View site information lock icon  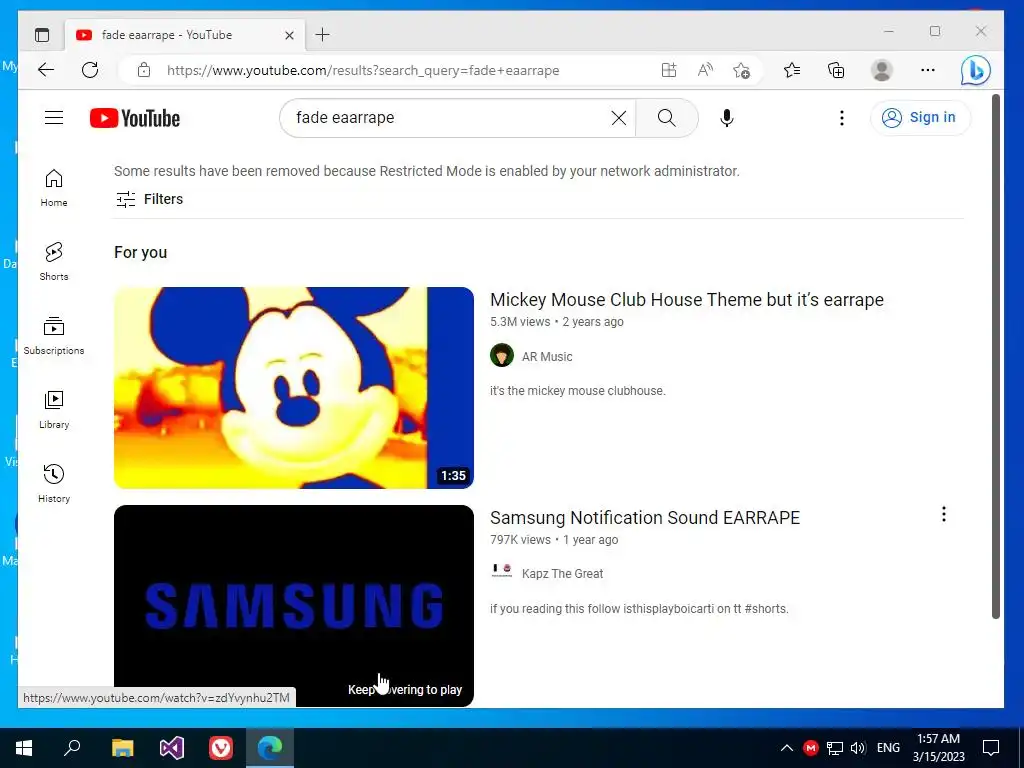[144, 70]
